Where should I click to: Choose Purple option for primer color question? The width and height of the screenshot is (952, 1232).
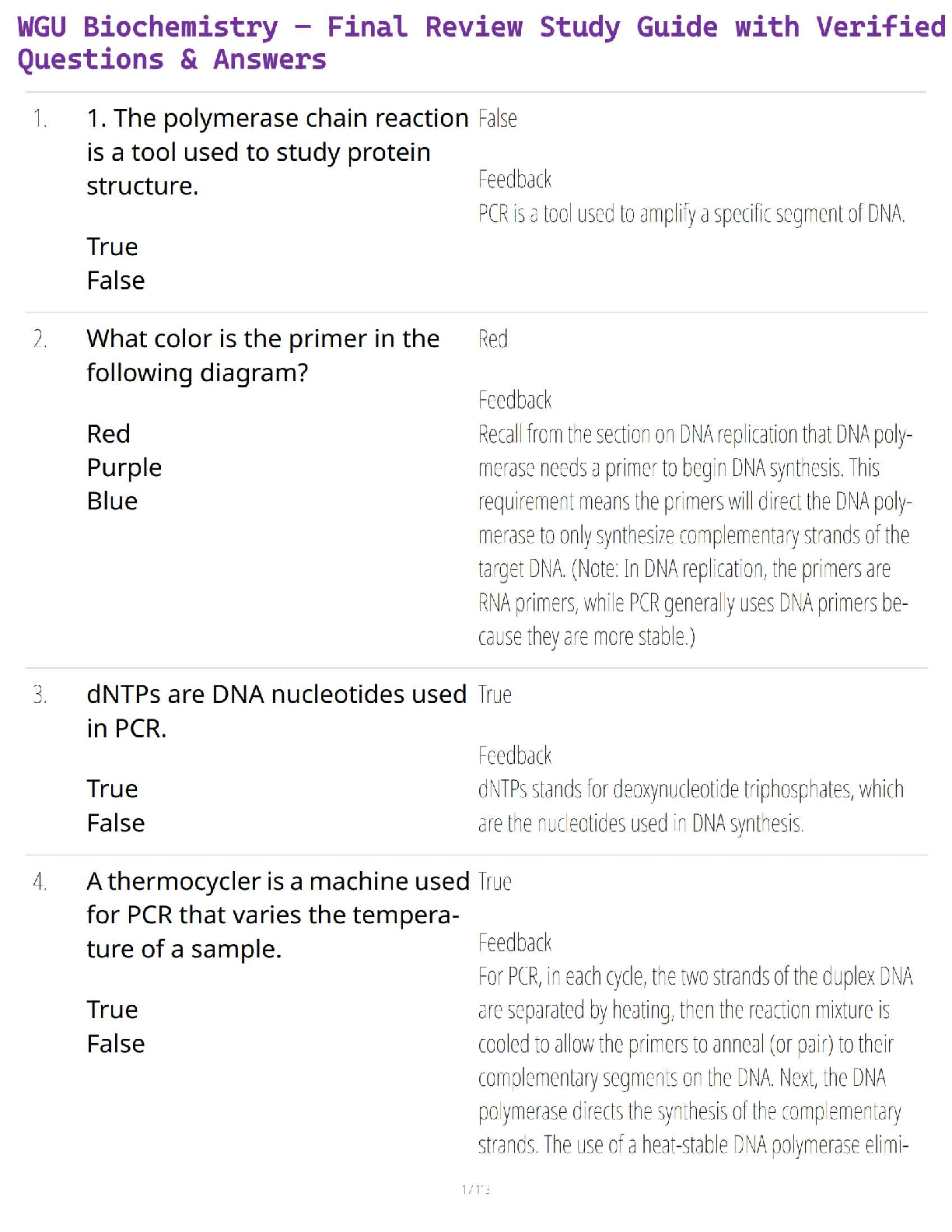(124, 467)
